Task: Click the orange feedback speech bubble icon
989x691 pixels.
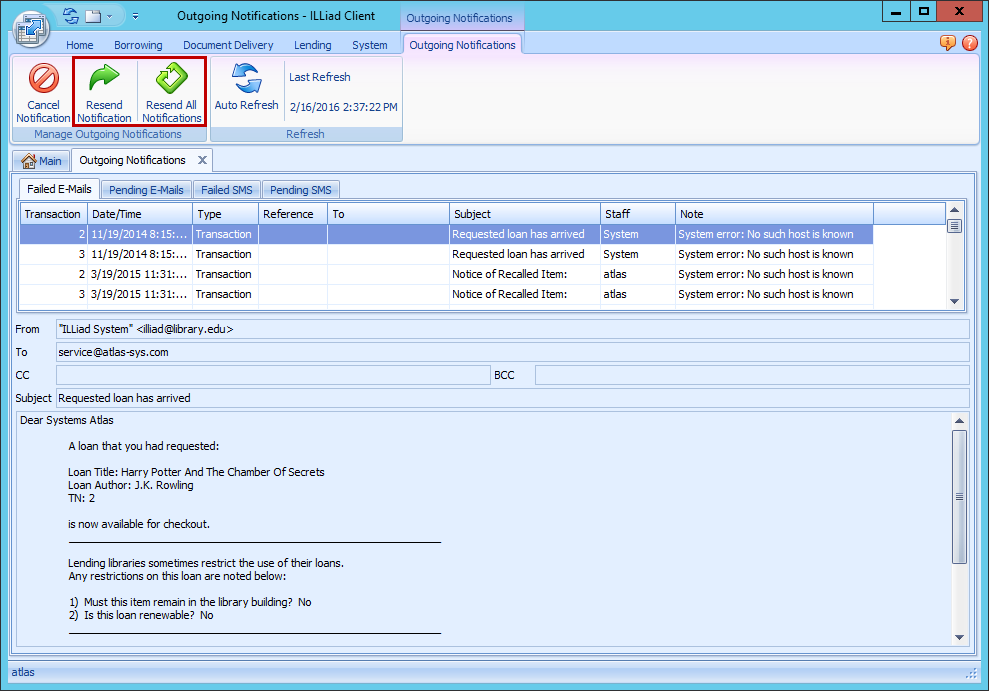Action: point(948,43)
